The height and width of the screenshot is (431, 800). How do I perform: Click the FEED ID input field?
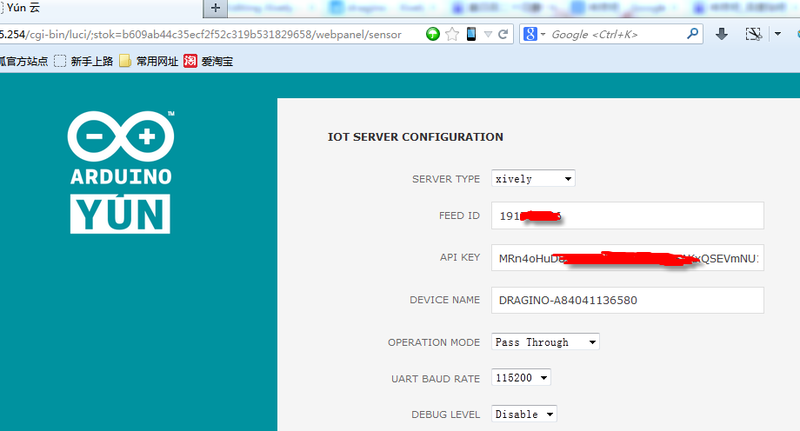(628, 216)
